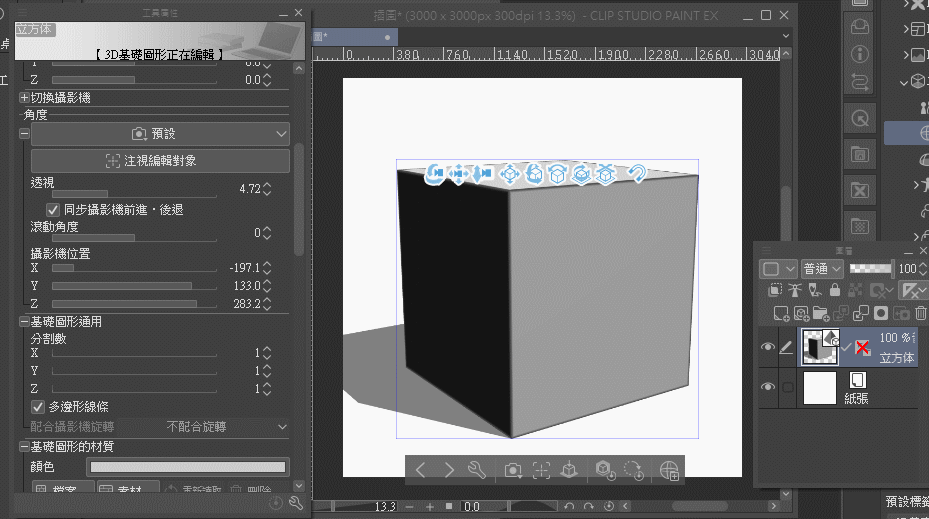Click the 顏色 color swatch bar
This screenshot has width=929, height=519.
[188, 467]
